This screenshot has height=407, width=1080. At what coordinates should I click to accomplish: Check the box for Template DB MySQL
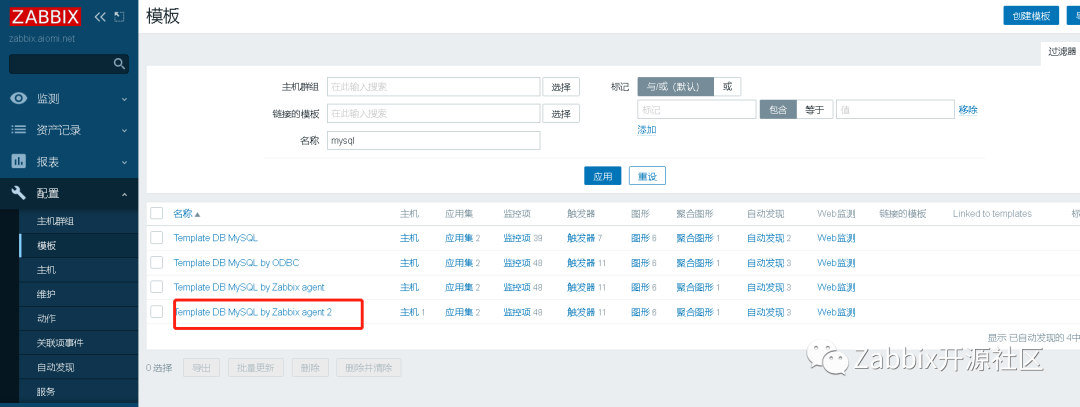(x=156, y=238)
